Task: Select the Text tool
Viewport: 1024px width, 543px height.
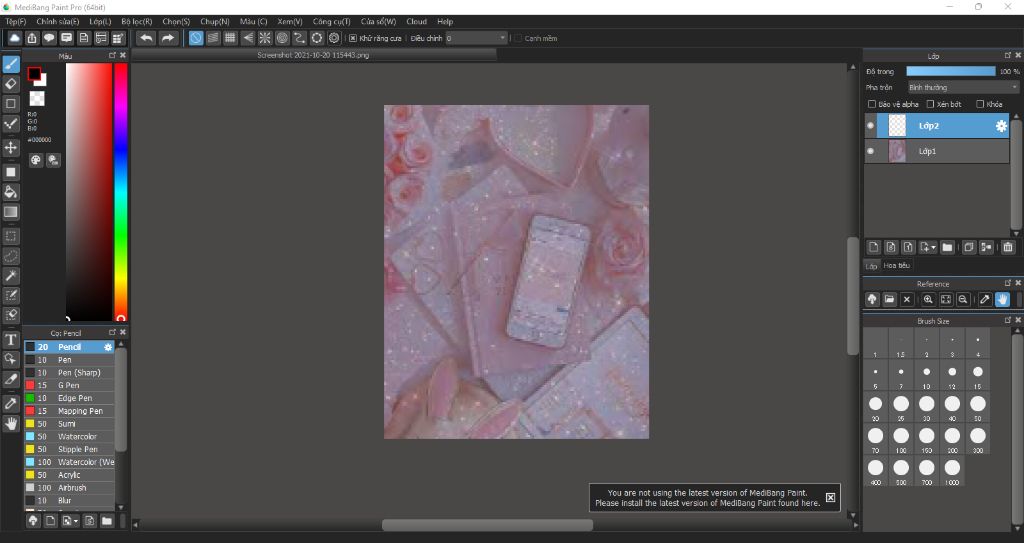Action: pos(11,339)
